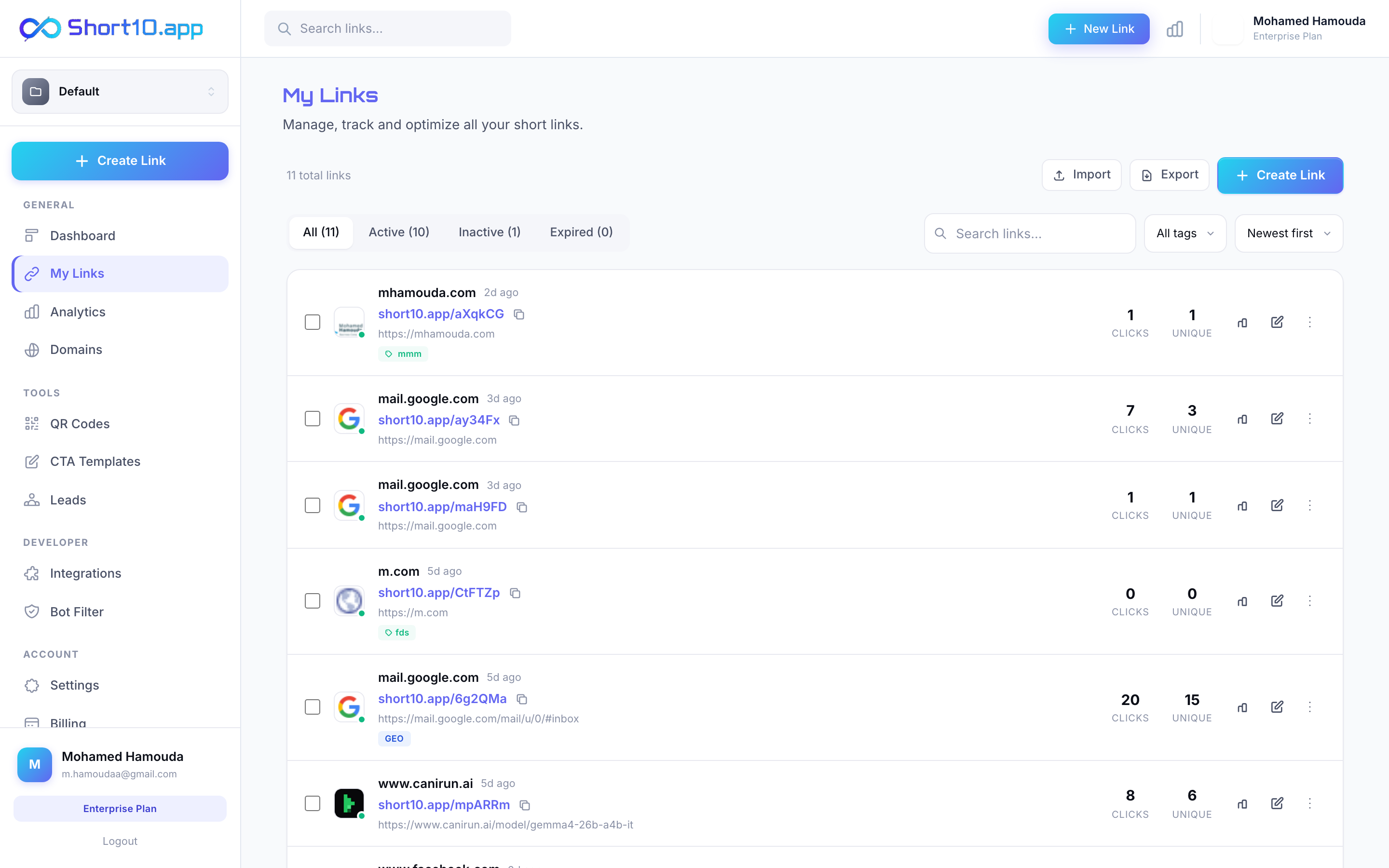1389x868 pixels.
Task: Open Domains in the sidebar
Action: point(120,350)
